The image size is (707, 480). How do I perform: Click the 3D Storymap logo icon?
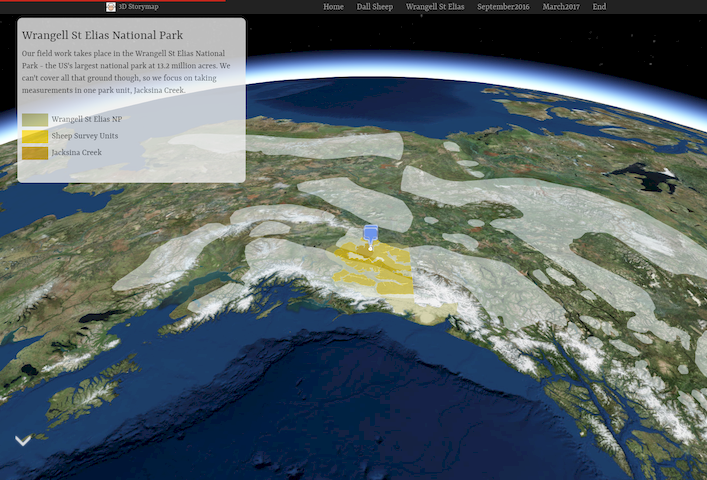[x=110, y=7]
